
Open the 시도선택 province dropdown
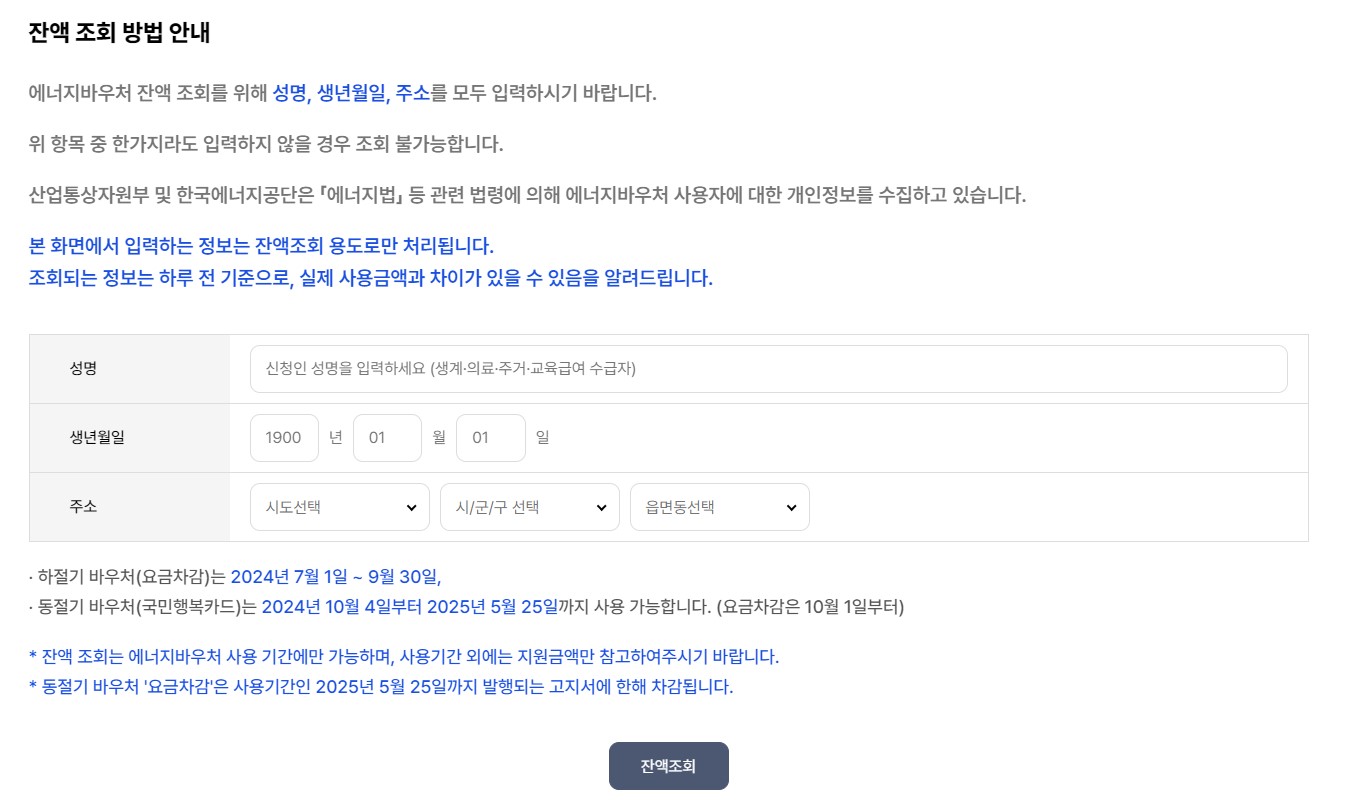[337, 507]
